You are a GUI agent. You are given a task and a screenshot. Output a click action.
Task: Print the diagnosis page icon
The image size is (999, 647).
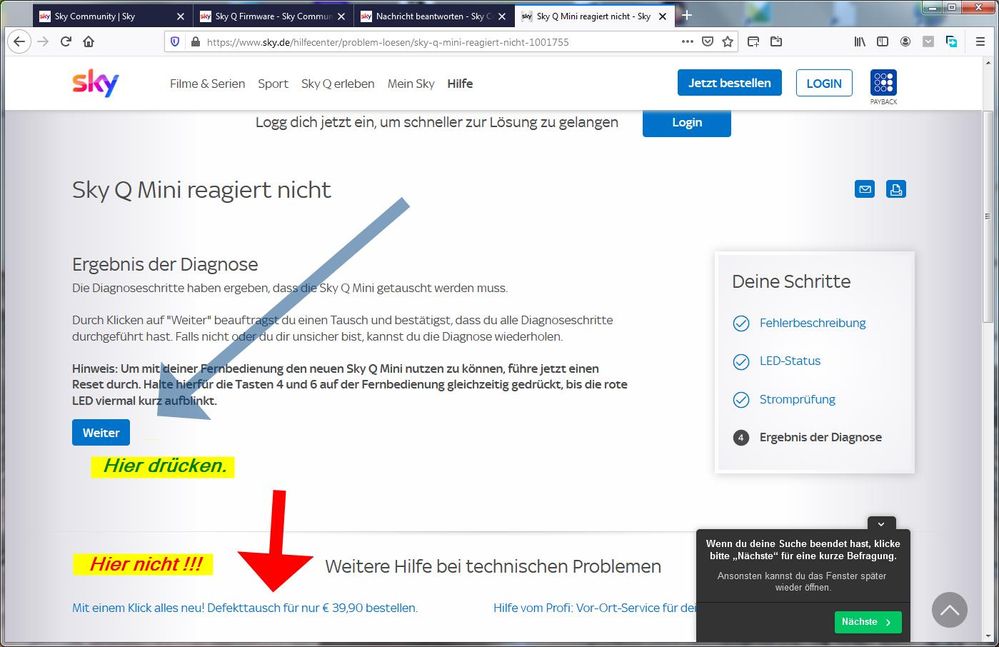(896, 189)
